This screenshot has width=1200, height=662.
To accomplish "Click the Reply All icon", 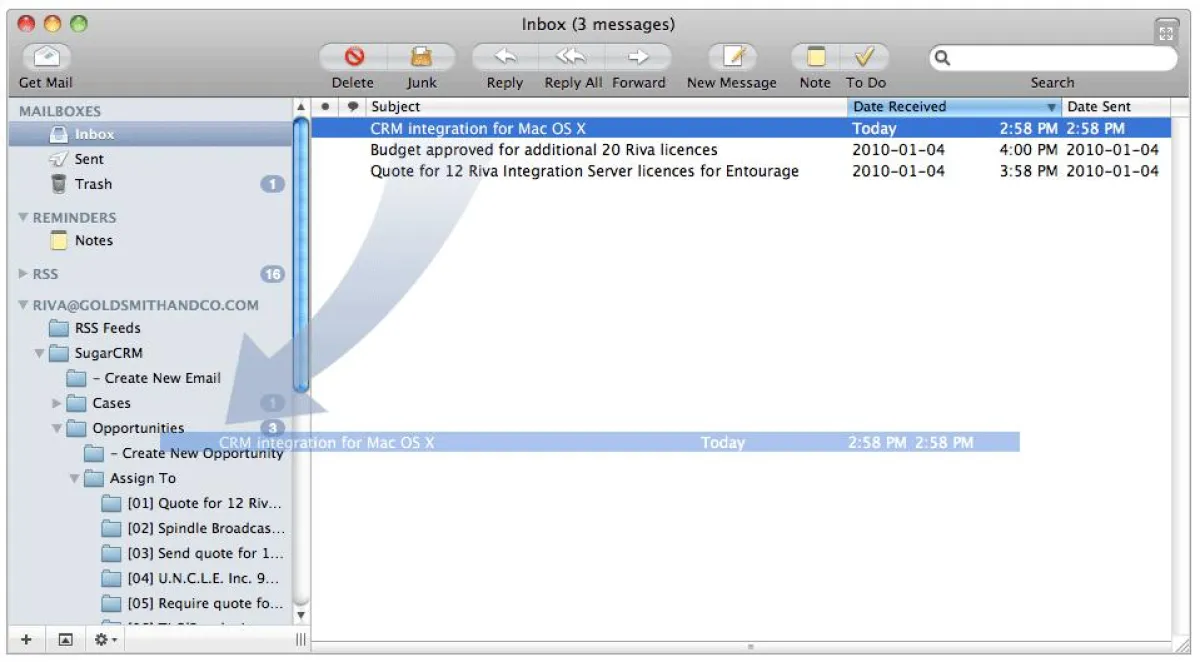I will pyautogui.click(x=571, y=57).
